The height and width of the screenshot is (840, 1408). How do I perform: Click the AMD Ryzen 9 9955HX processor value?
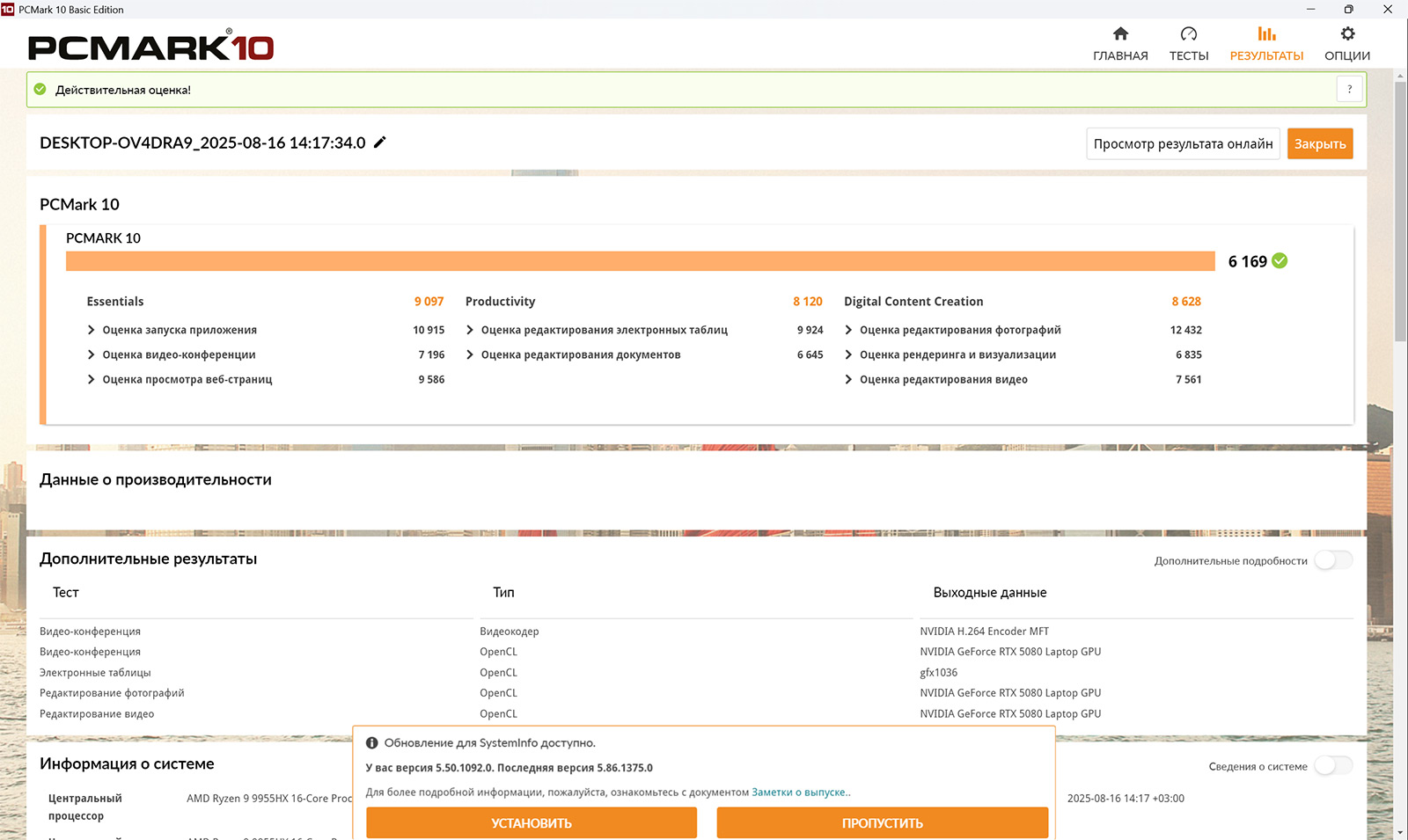pos(269,799)
